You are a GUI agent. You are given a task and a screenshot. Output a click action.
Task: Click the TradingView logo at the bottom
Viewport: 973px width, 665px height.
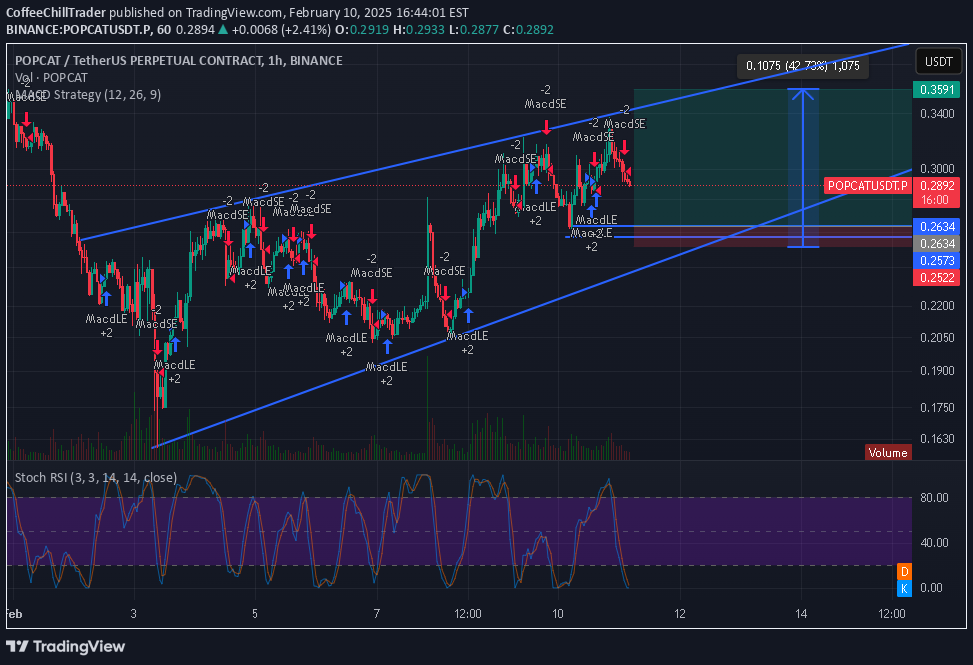point(65,646)
